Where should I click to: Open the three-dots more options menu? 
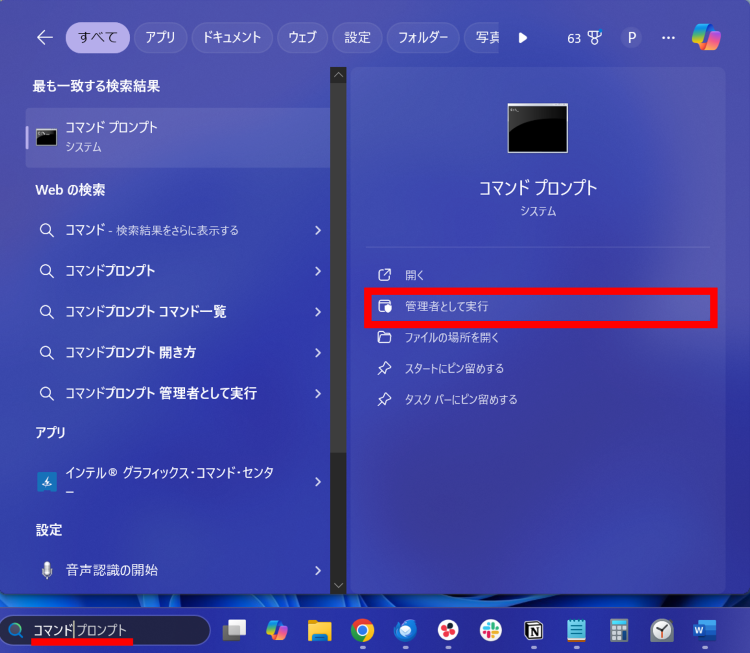tap(668, 37)
